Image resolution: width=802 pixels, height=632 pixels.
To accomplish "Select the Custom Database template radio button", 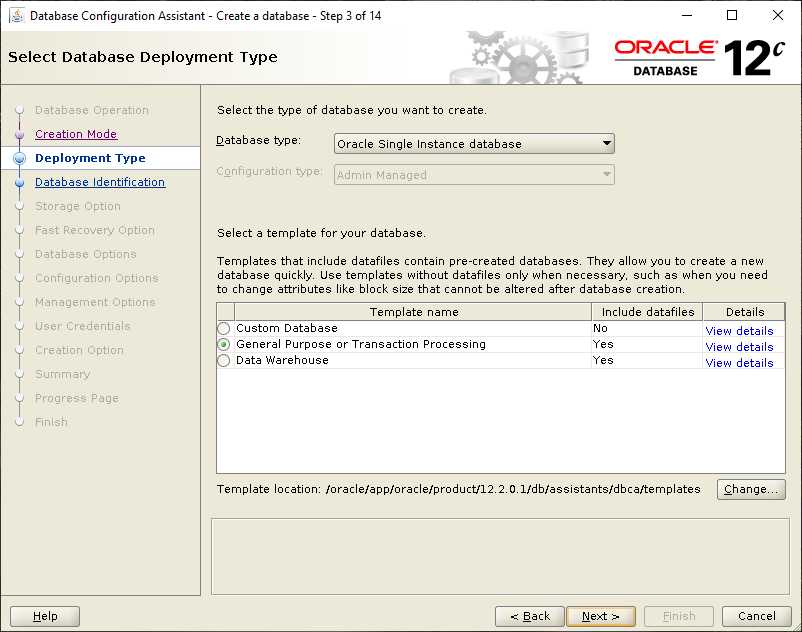I will [224, 328].
